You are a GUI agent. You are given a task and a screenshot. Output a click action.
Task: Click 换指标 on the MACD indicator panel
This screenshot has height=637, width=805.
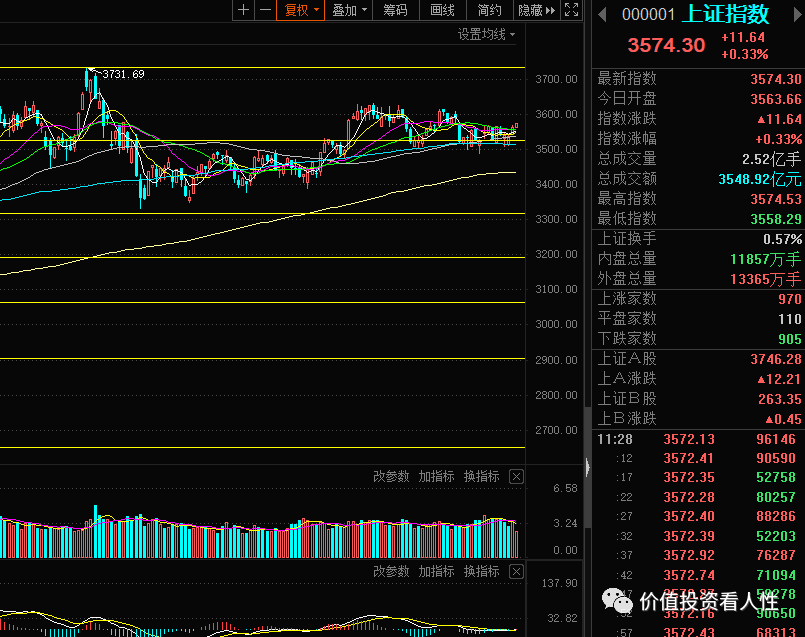click(x=482, y=571)
